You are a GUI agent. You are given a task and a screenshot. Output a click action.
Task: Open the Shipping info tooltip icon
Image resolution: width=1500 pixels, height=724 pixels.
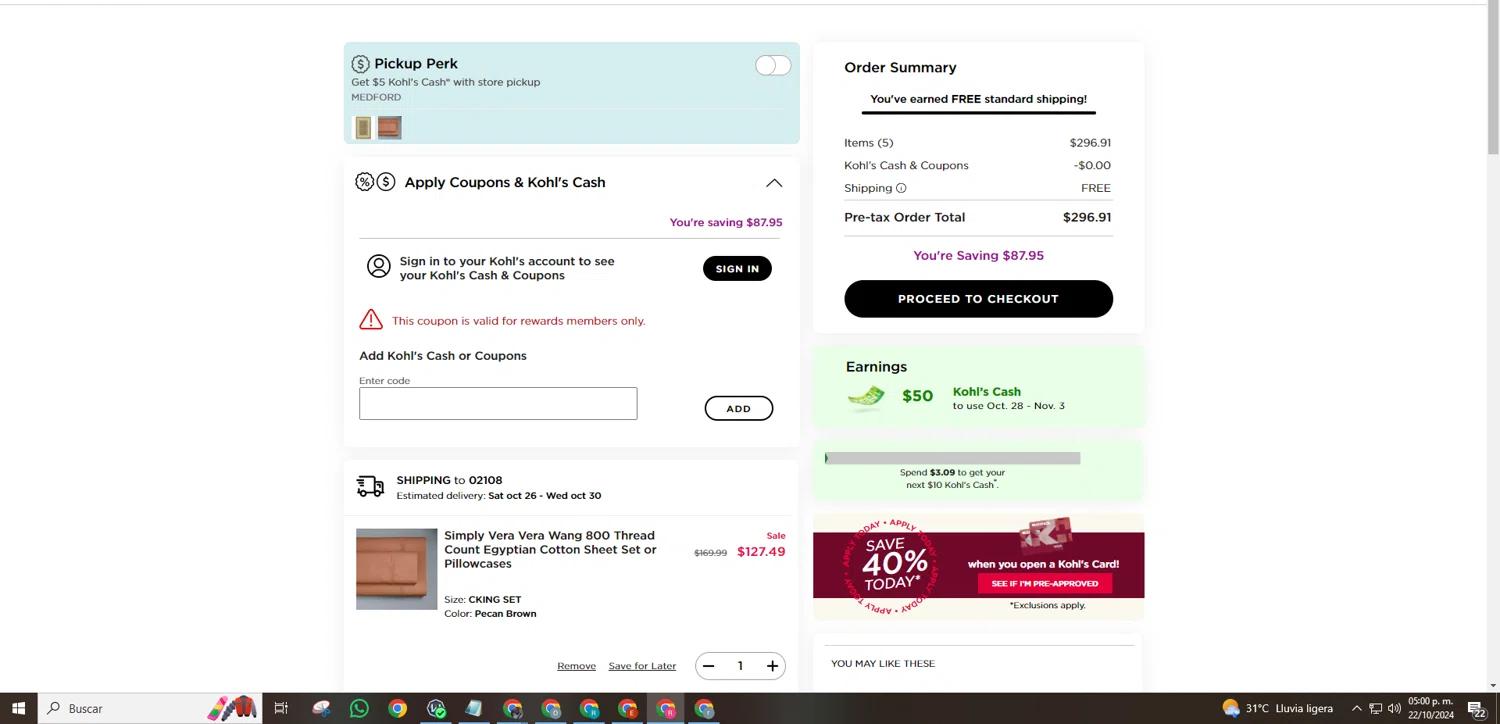point(901,188)
